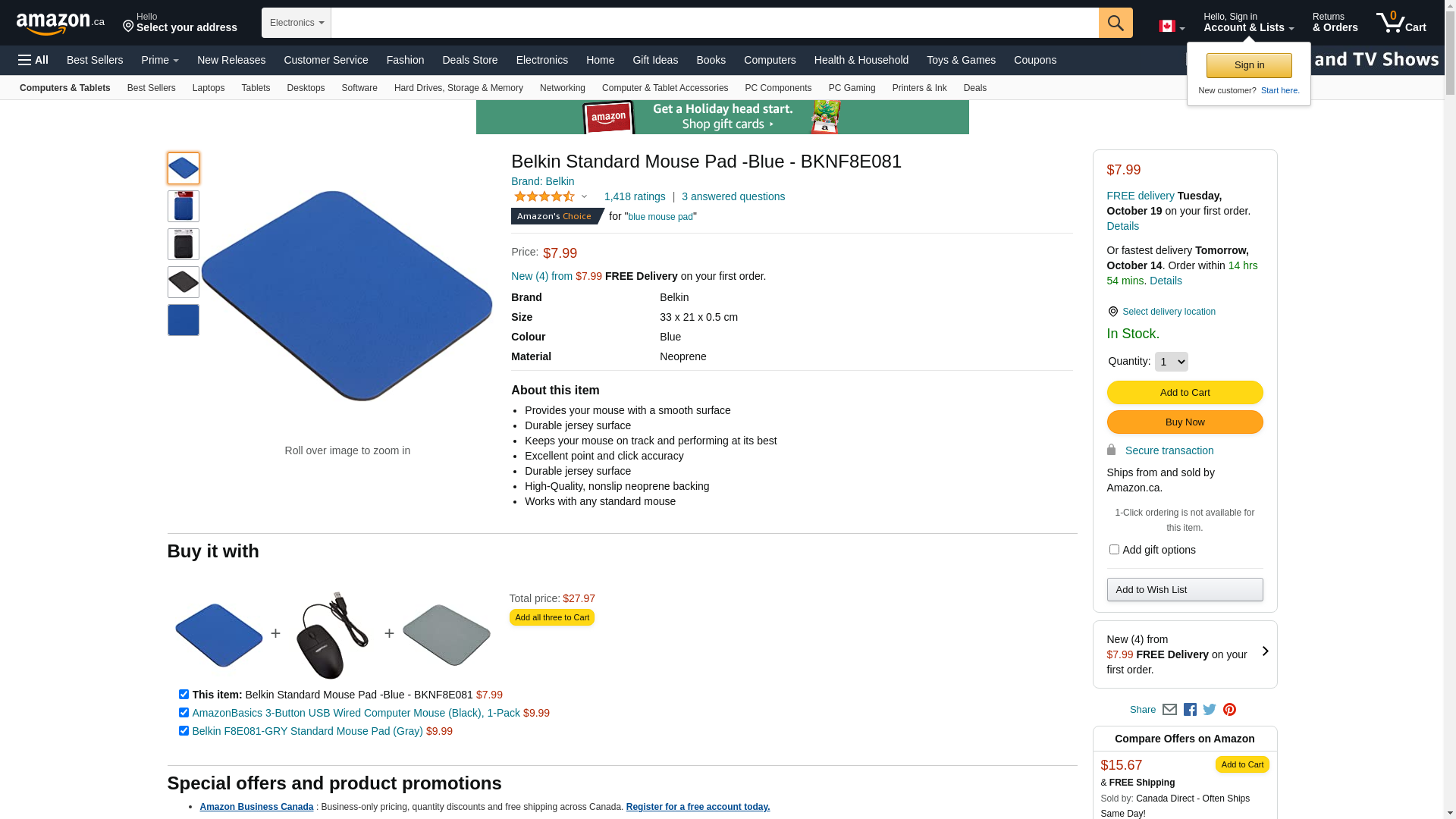The width and height of the screenshot is (1456, 819).
Task: Share the product via Facebook icon
Action: [1190, 710]
